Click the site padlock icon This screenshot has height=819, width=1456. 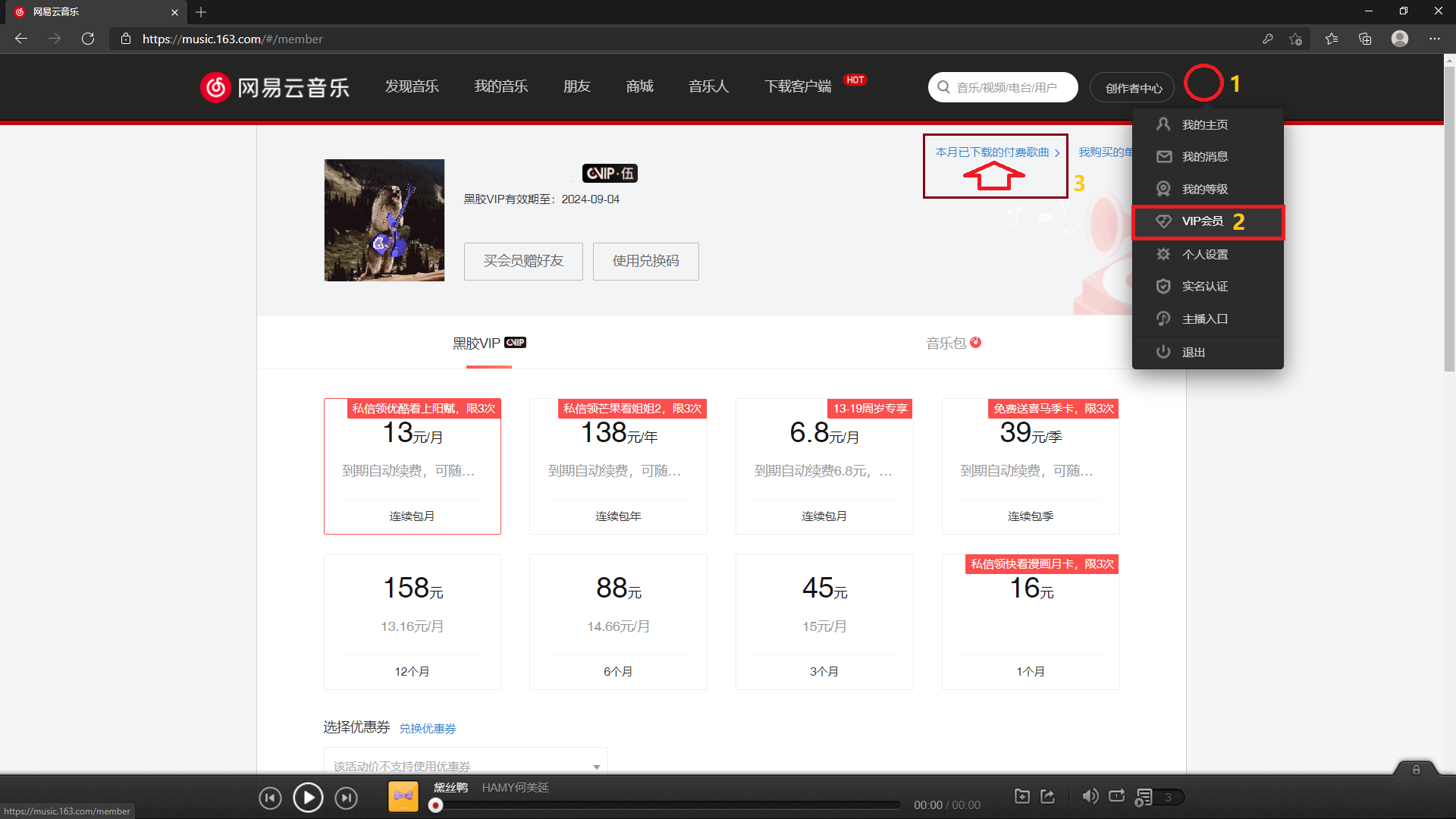126,39
